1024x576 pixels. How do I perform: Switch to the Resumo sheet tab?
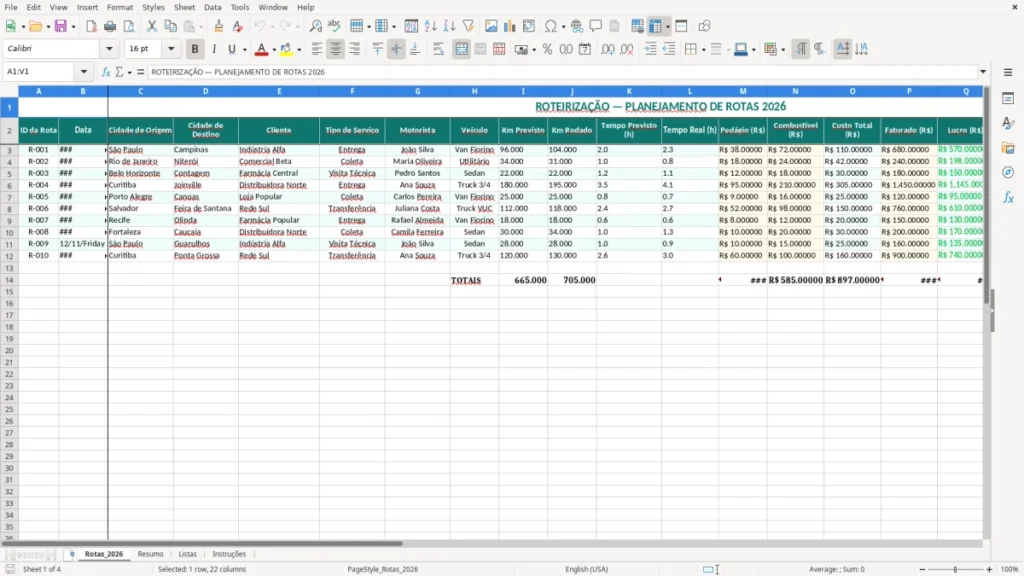pyautogui.click(x=150, y=554)
